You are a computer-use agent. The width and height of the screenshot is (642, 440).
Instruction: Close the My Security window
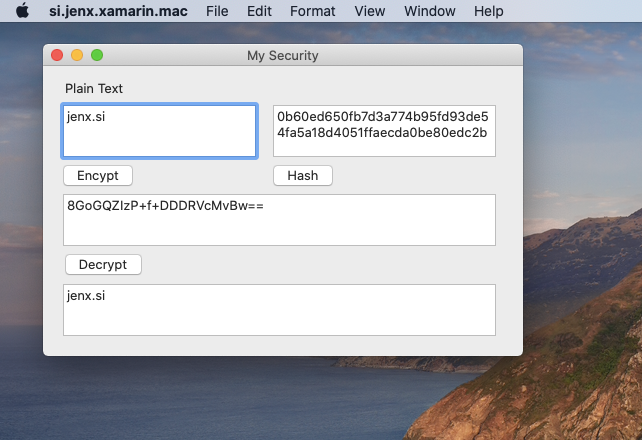click(x=57, y=55)
